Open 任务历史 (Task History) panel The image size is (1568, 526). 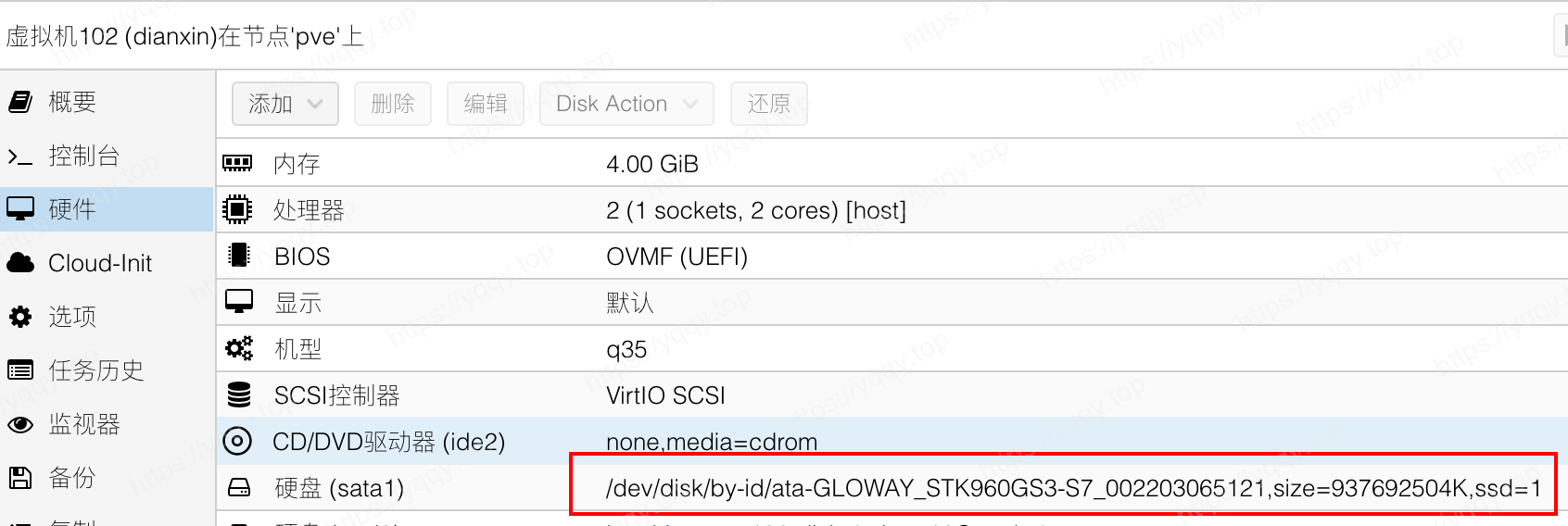coord(95,370)
